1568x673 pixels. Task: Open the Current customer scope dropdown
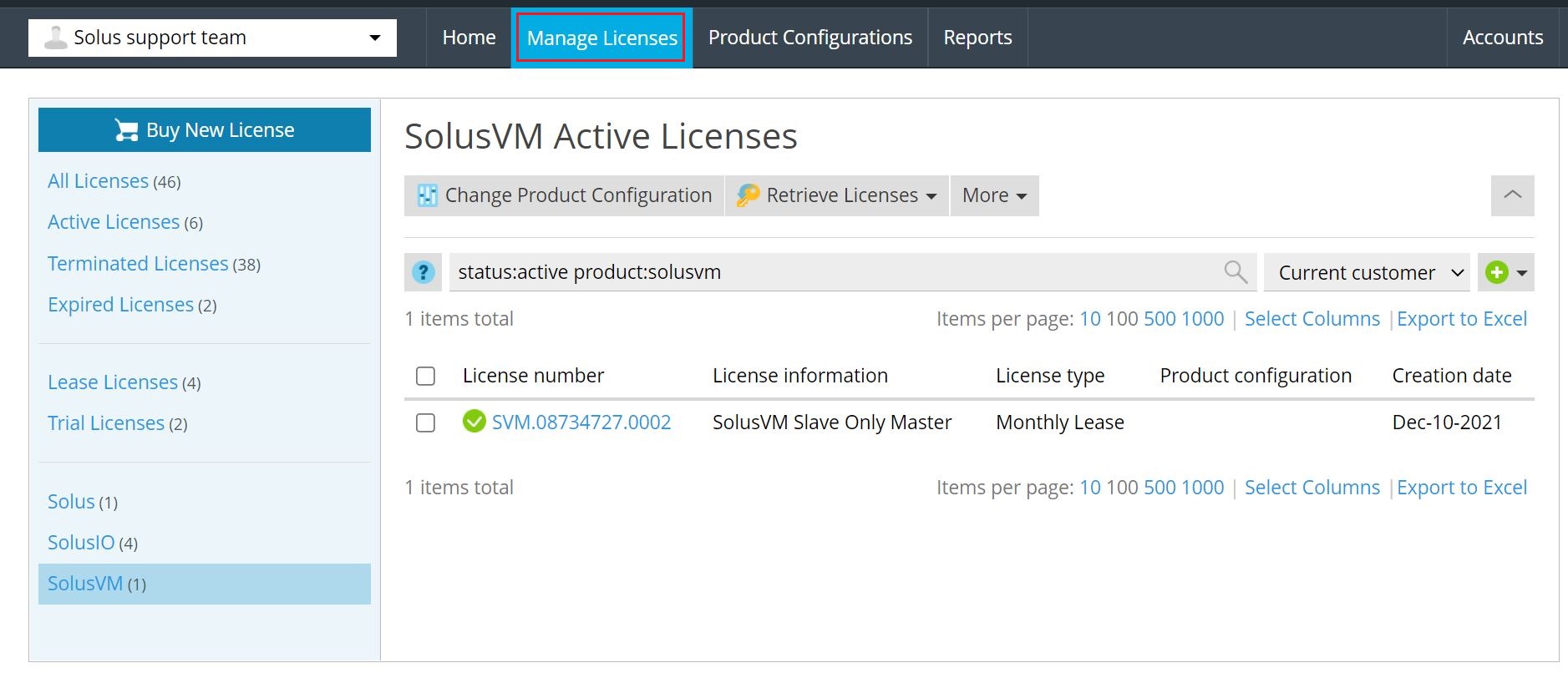pos(1367,272)
